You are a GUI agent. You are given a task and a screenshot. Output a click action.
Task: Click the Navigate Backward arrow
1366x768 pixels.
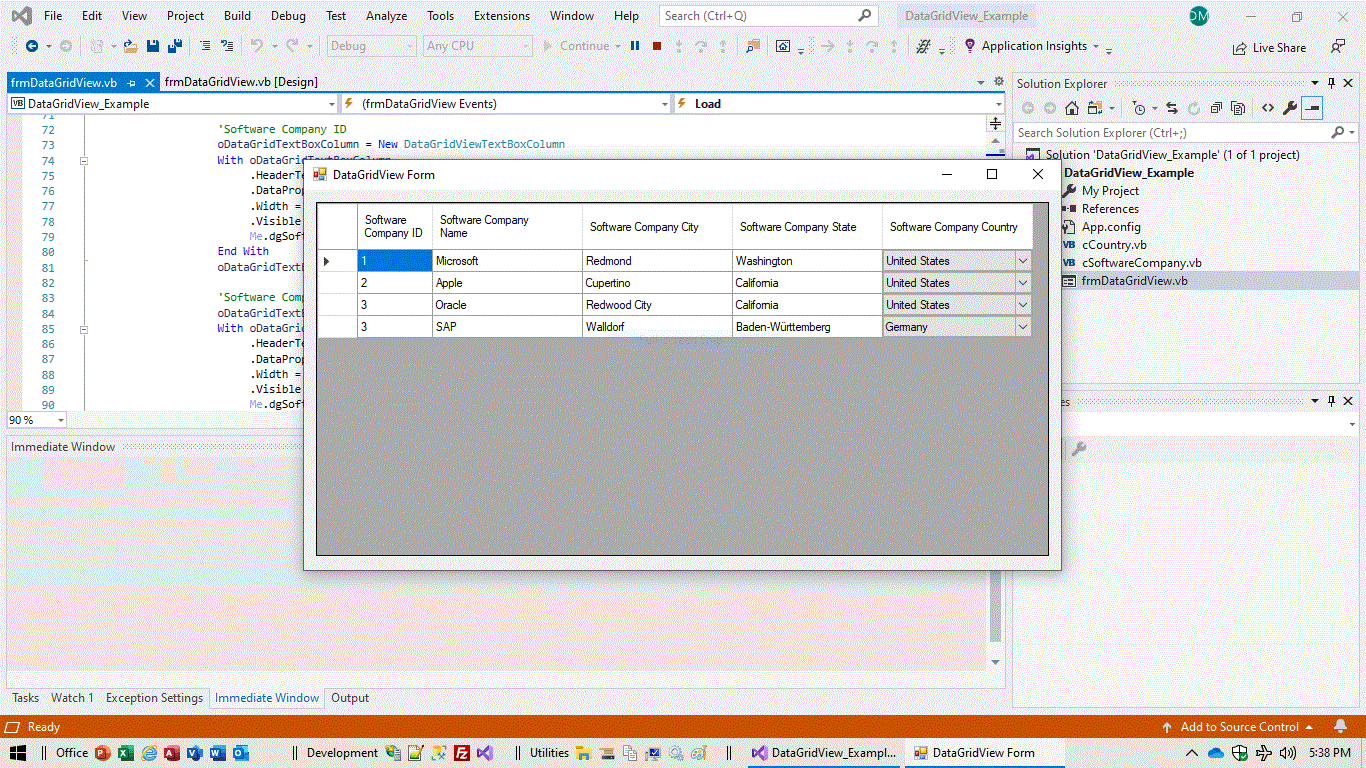pos(33,46)
